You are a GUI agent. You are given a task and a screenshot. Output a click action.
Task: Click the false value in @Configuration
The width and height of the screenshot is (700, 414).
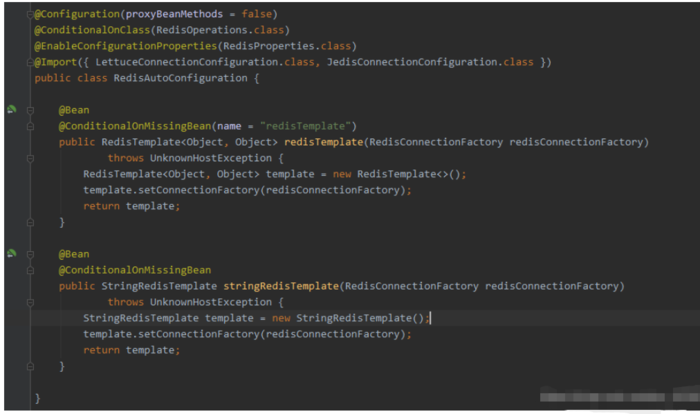(x=257, y=14)
